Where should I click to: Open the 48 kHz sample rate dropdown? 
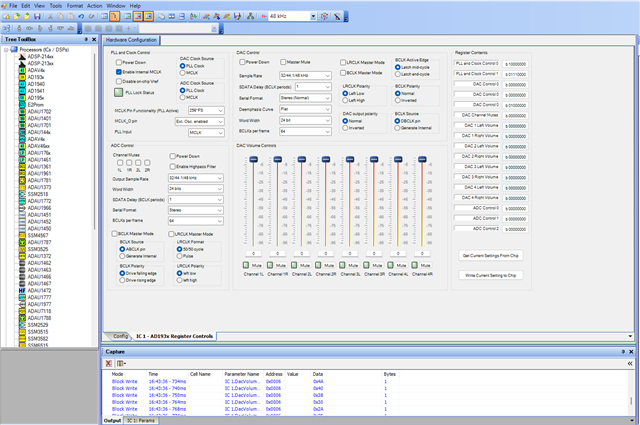[x=313, y=16]
